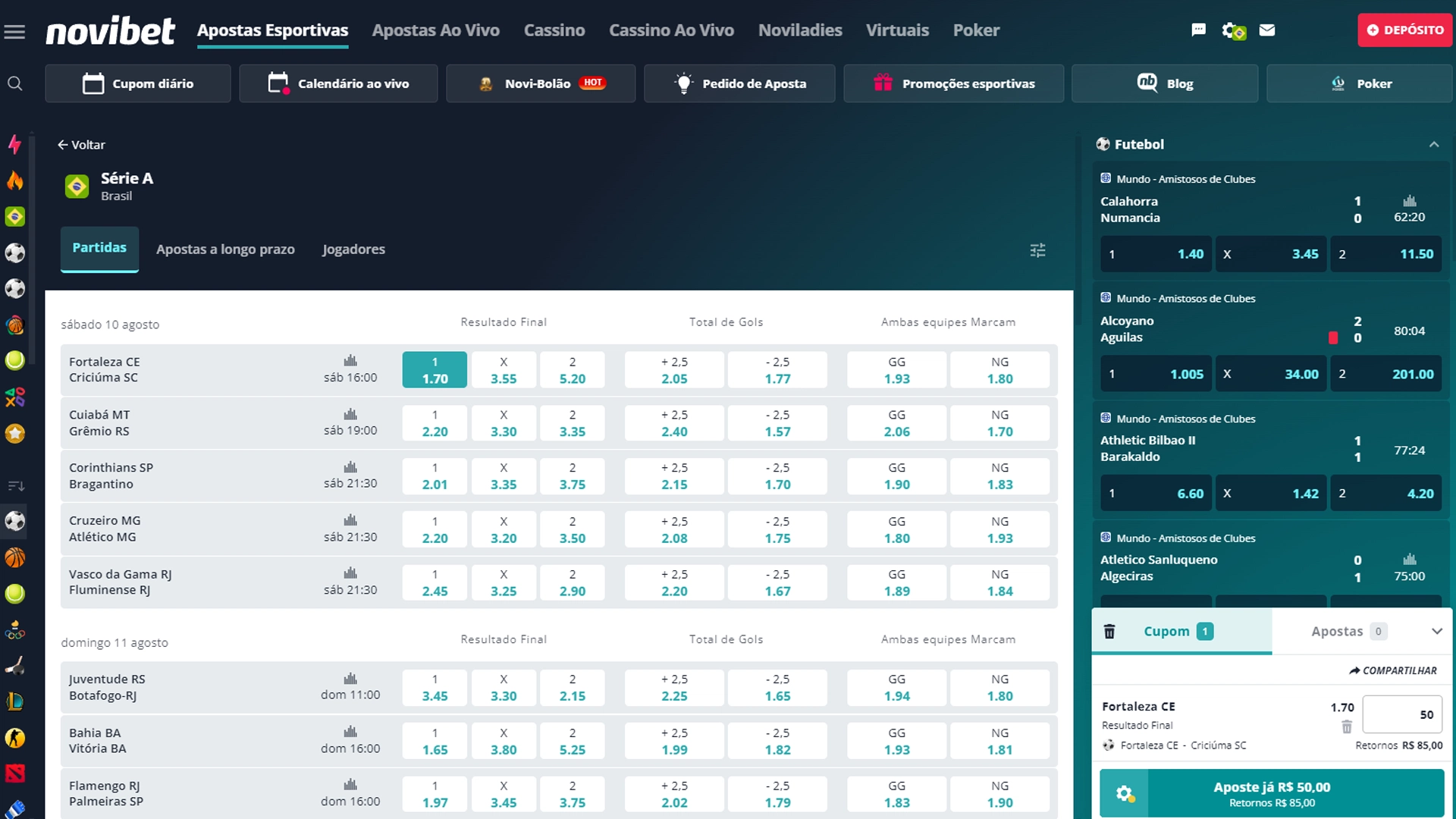
Task: Select the Olympic rings sidebar icon
Action: tap(14, 630)
